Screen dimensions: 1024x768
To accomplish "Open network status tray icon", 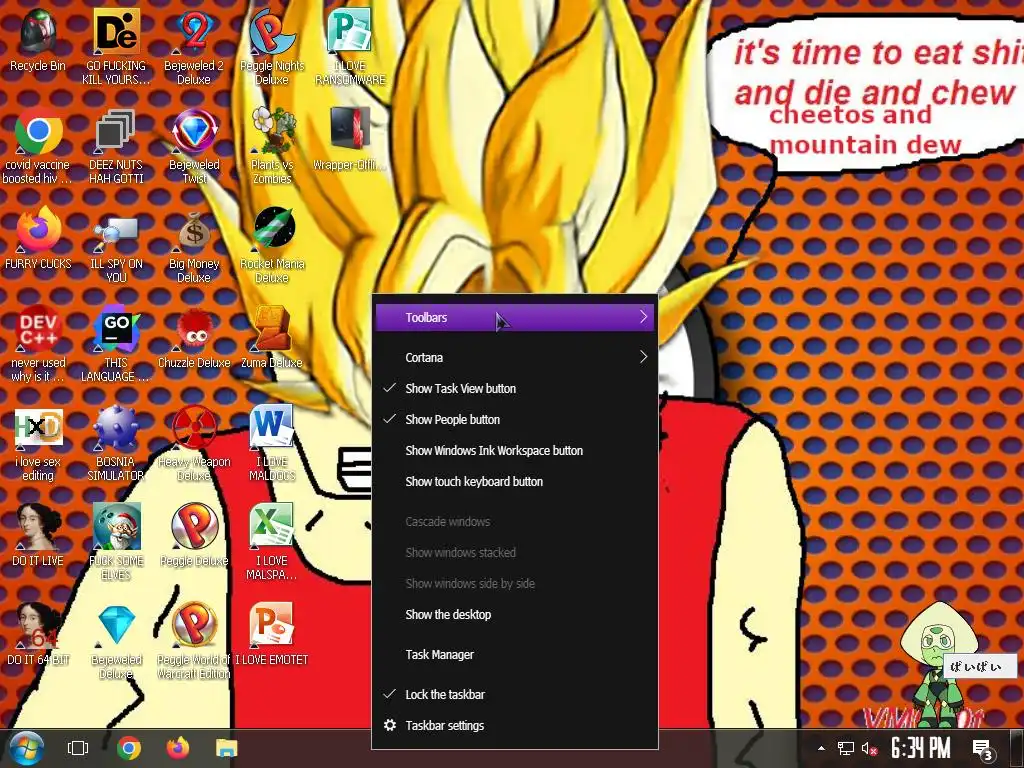I will (846, 748).
